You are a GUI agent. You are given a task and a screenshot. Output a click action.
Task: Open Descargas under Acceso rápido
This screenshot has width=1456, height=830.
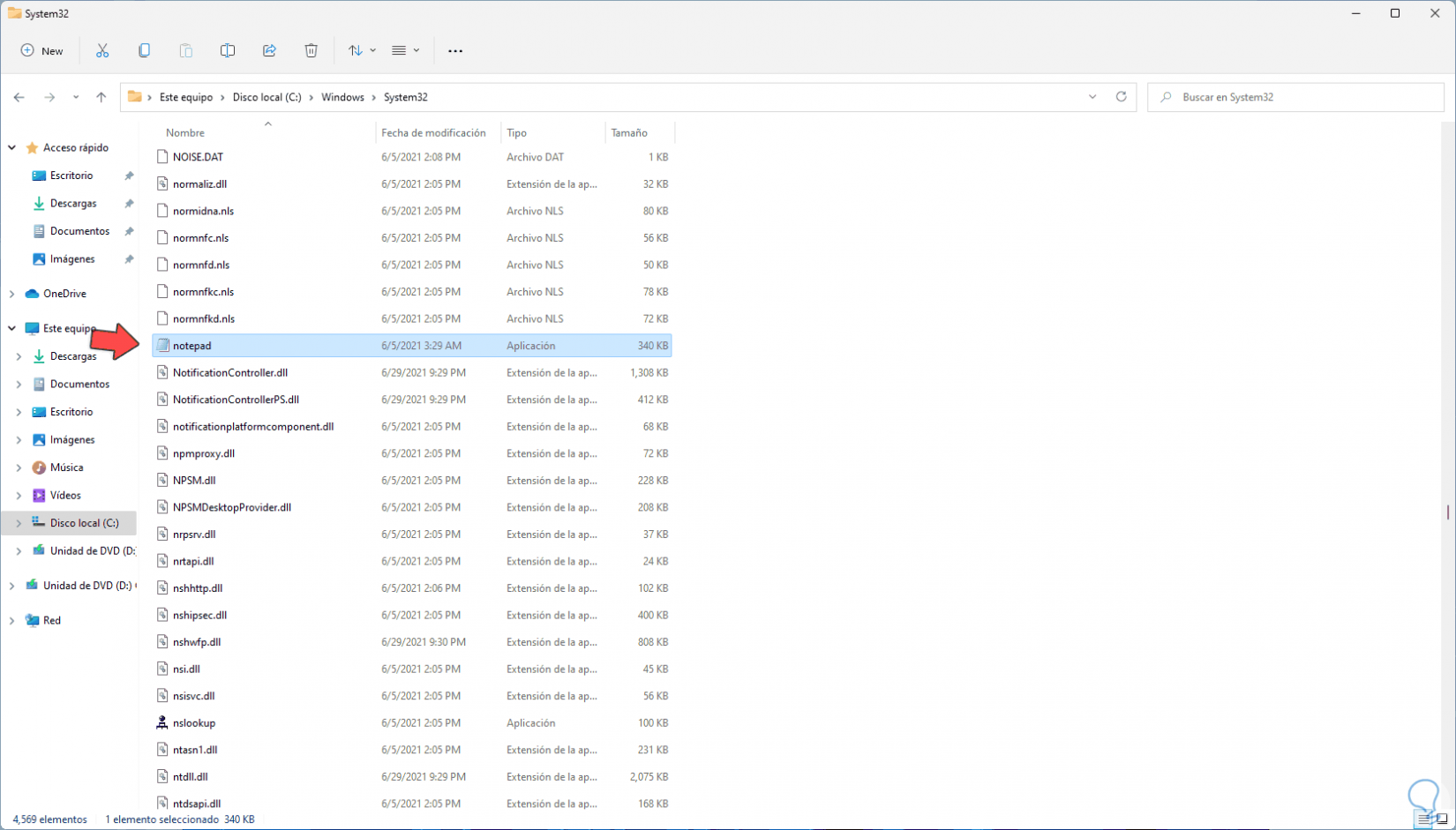(73, 204)
